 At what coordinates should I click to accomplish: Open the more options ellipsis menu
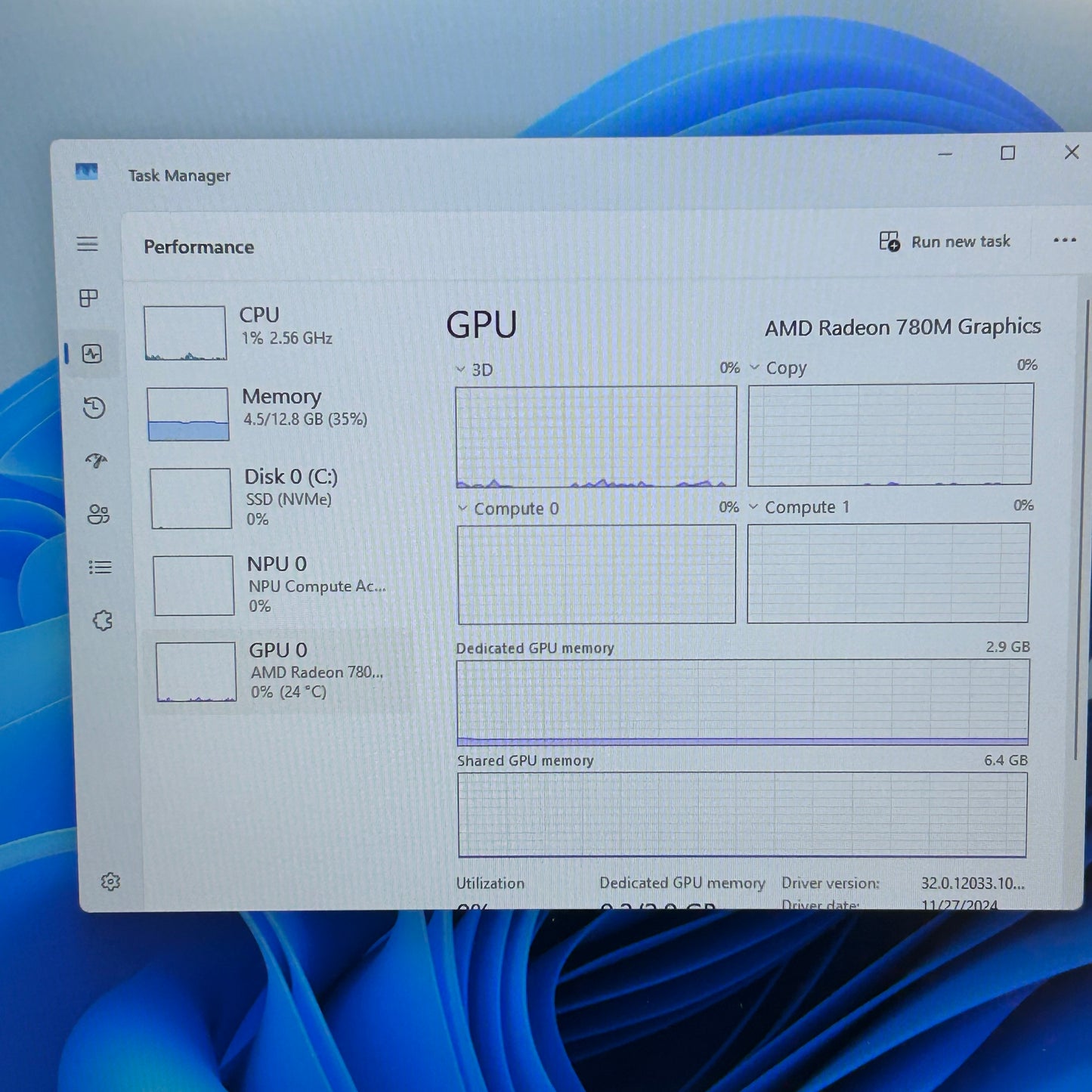1064,240
